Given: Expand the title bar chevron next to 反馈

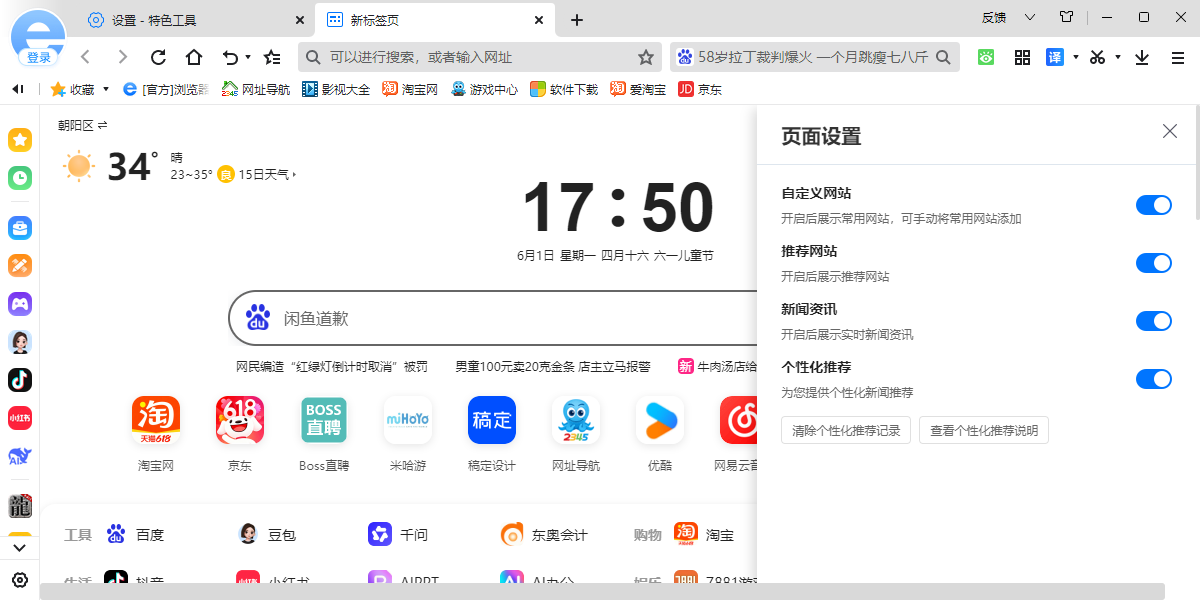Looking at the screenshot, I should [x=1030, y=17].
